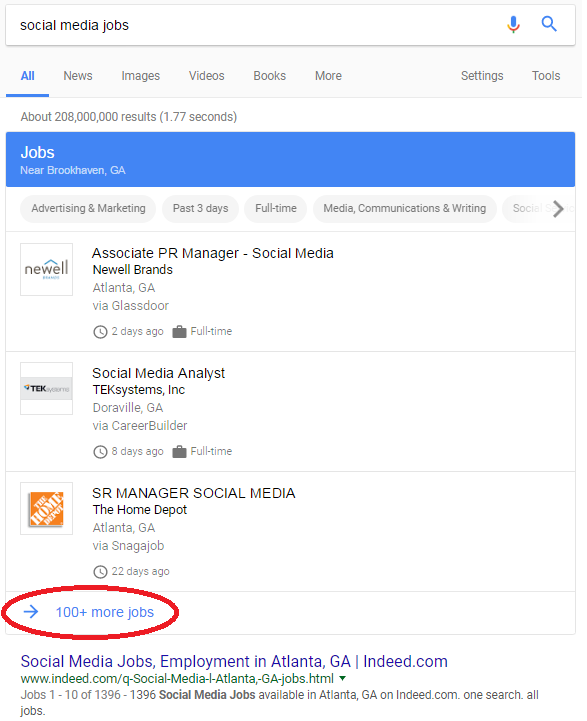This screenshot has width=587, height=721.
Task: Open search Settings menu
Action: point(482,76)
